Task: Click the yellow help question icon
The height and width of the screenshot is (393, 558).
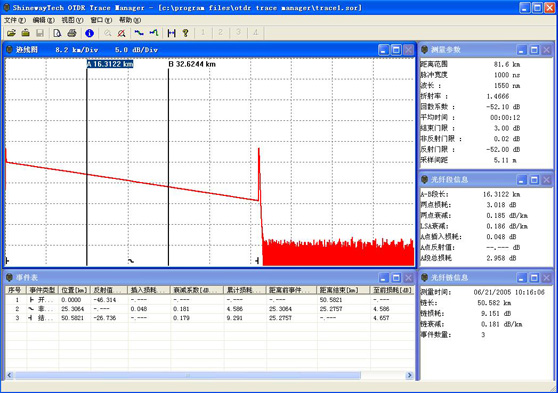Action: pyautogui.click(x=185, y=33)
